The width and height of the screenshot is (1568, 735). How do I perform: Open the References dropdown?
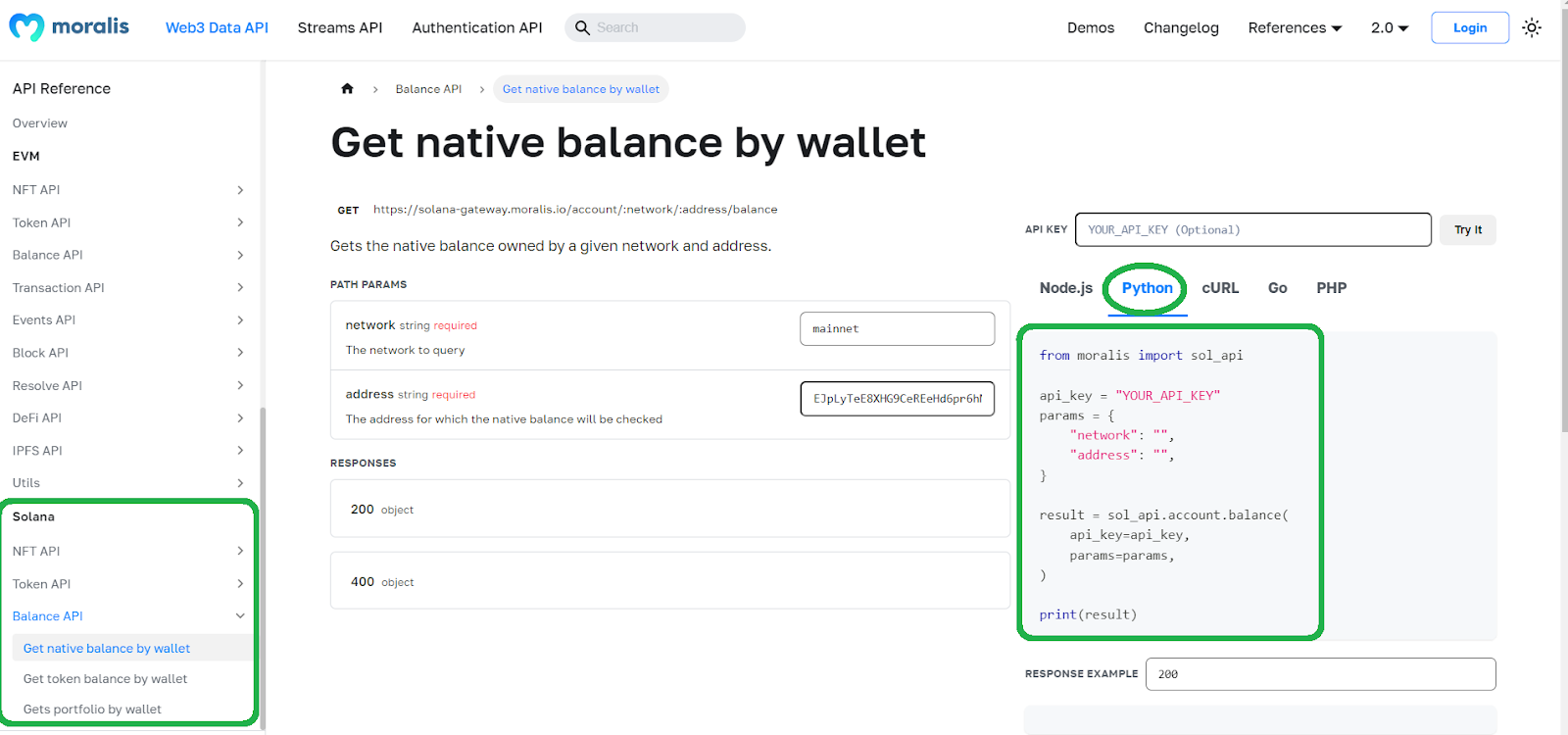pos(1295,27)
